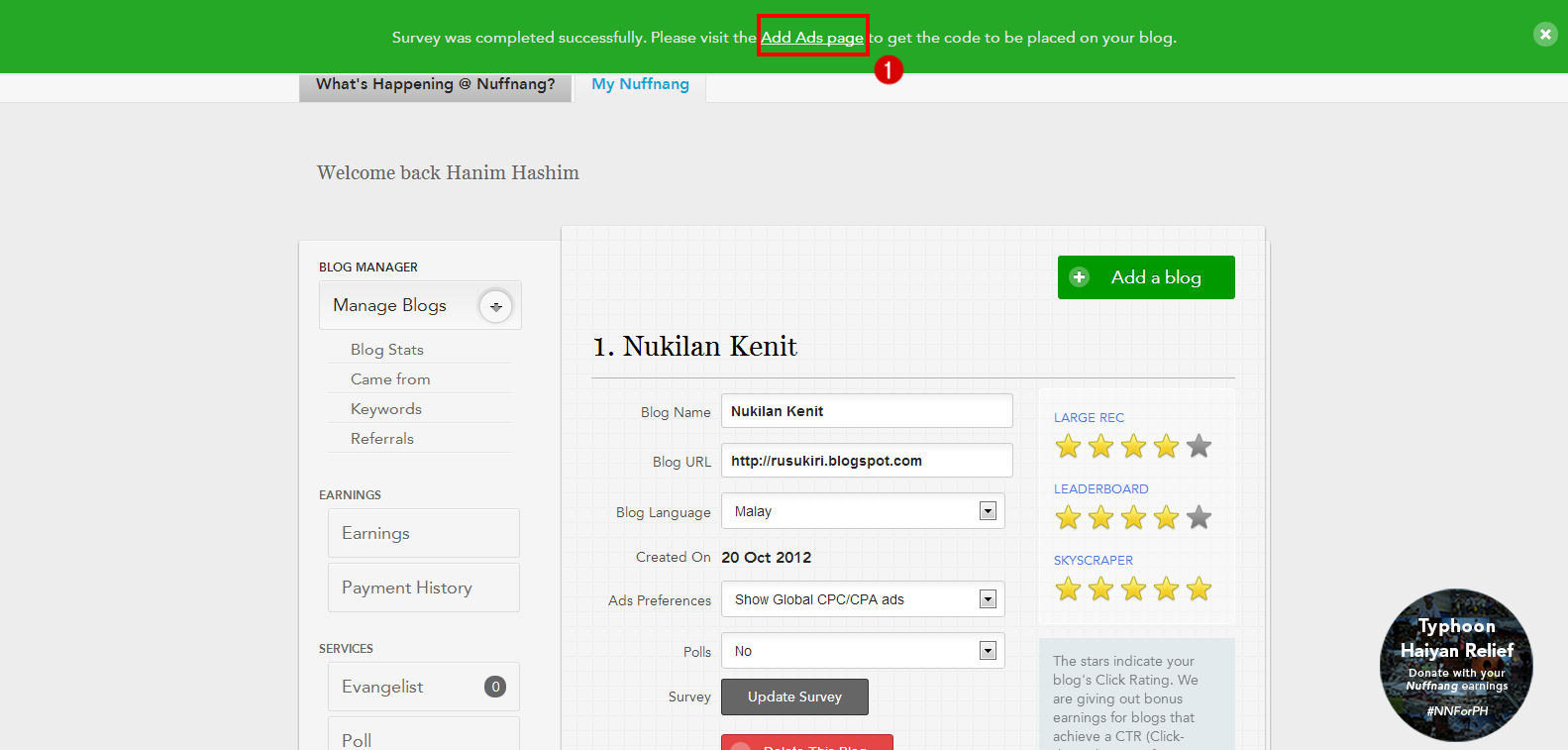The image size is (1568, 750).
Task: Open Manage Blogs section
Action: pyautogui.click(x=420, y=305)
